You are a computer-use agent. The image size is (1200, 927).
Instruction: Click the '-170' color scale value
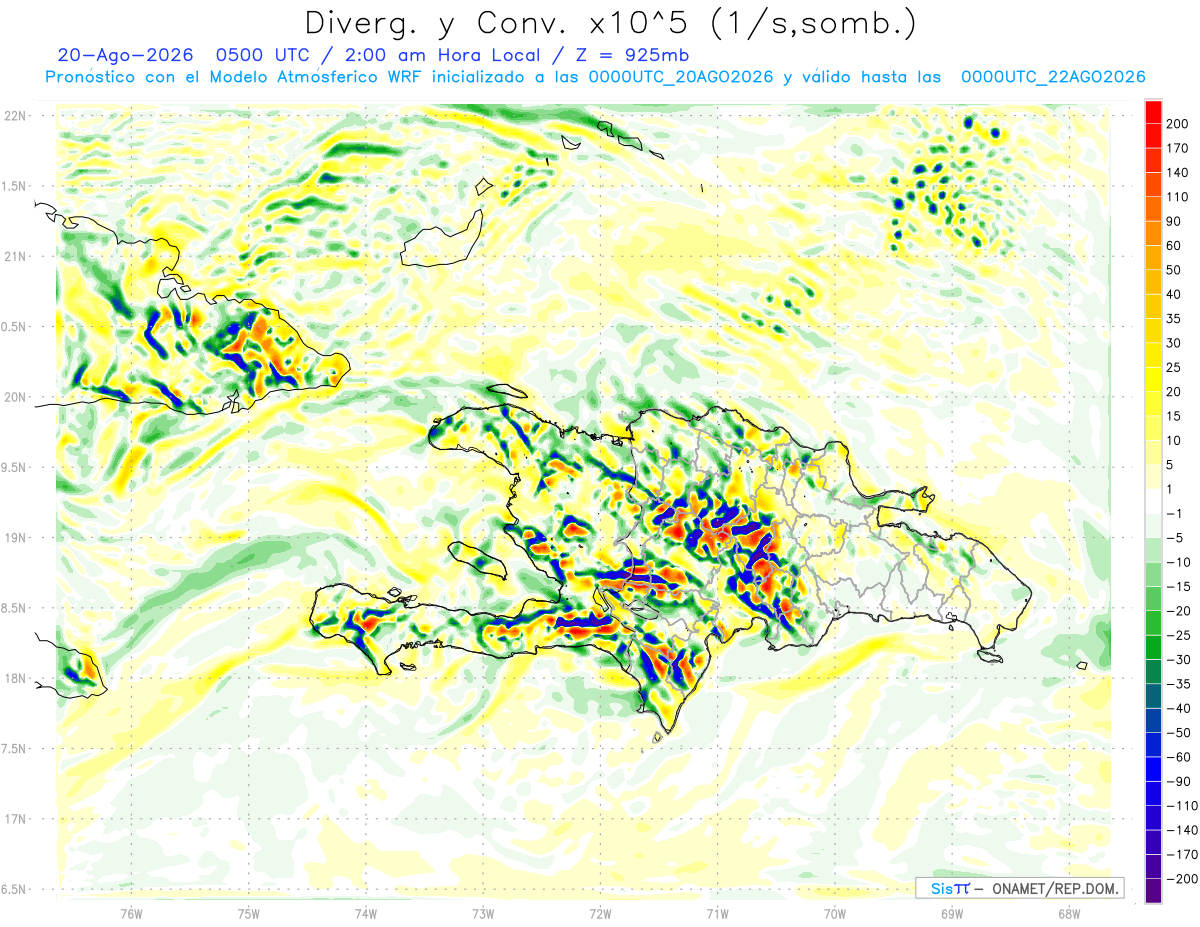1183,854
